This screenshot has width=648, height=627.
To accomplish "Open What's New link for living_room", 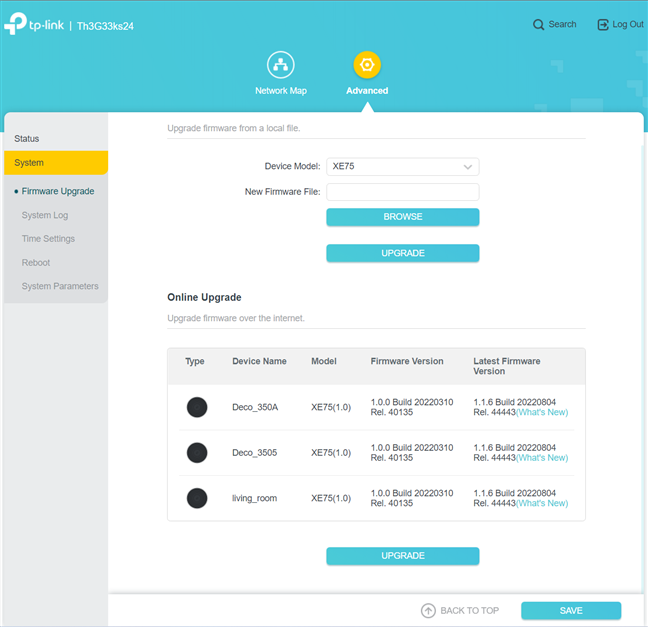I will click(542, 503).
